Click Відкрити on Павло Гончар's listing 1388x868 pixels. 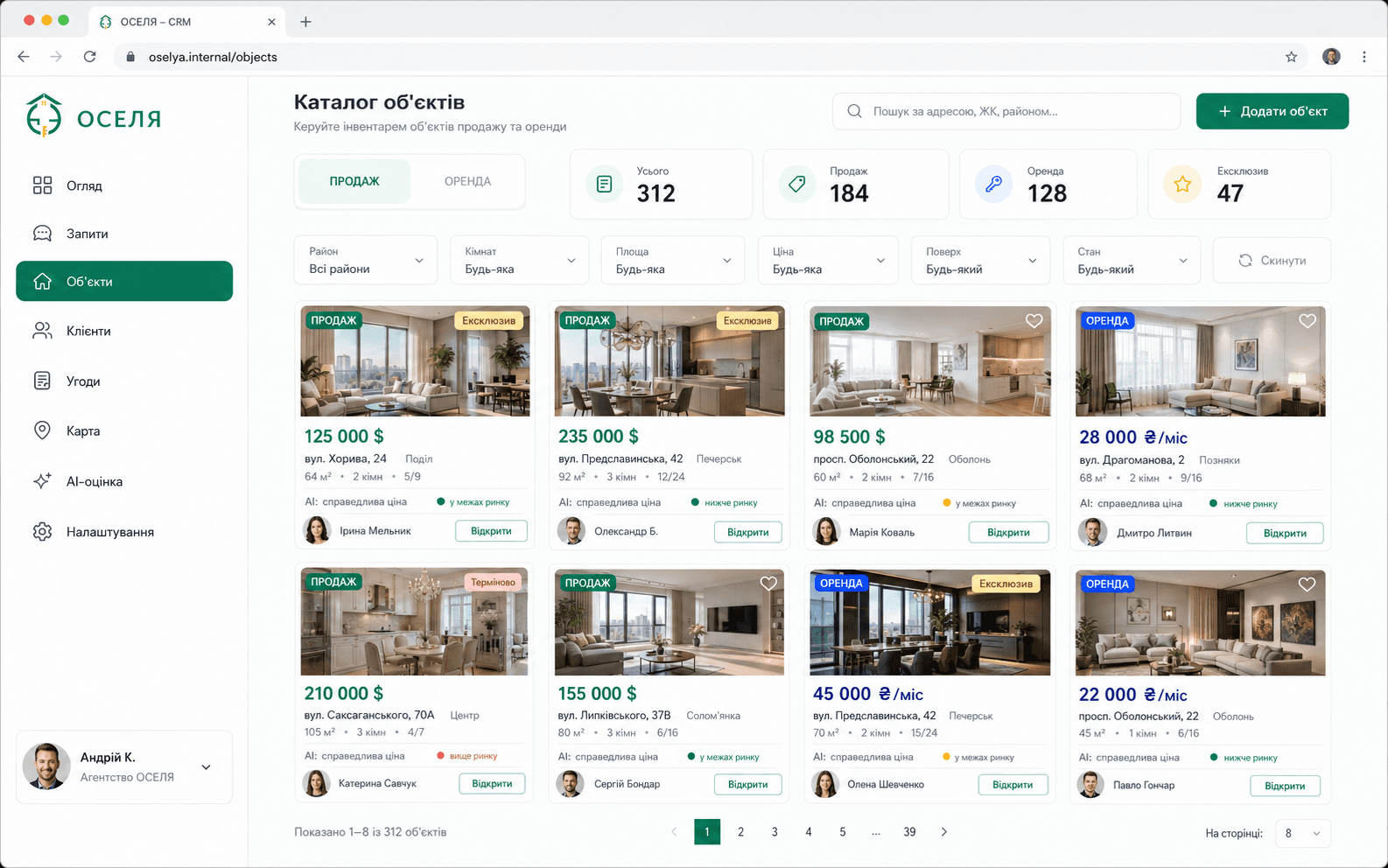coord(1285,786)
